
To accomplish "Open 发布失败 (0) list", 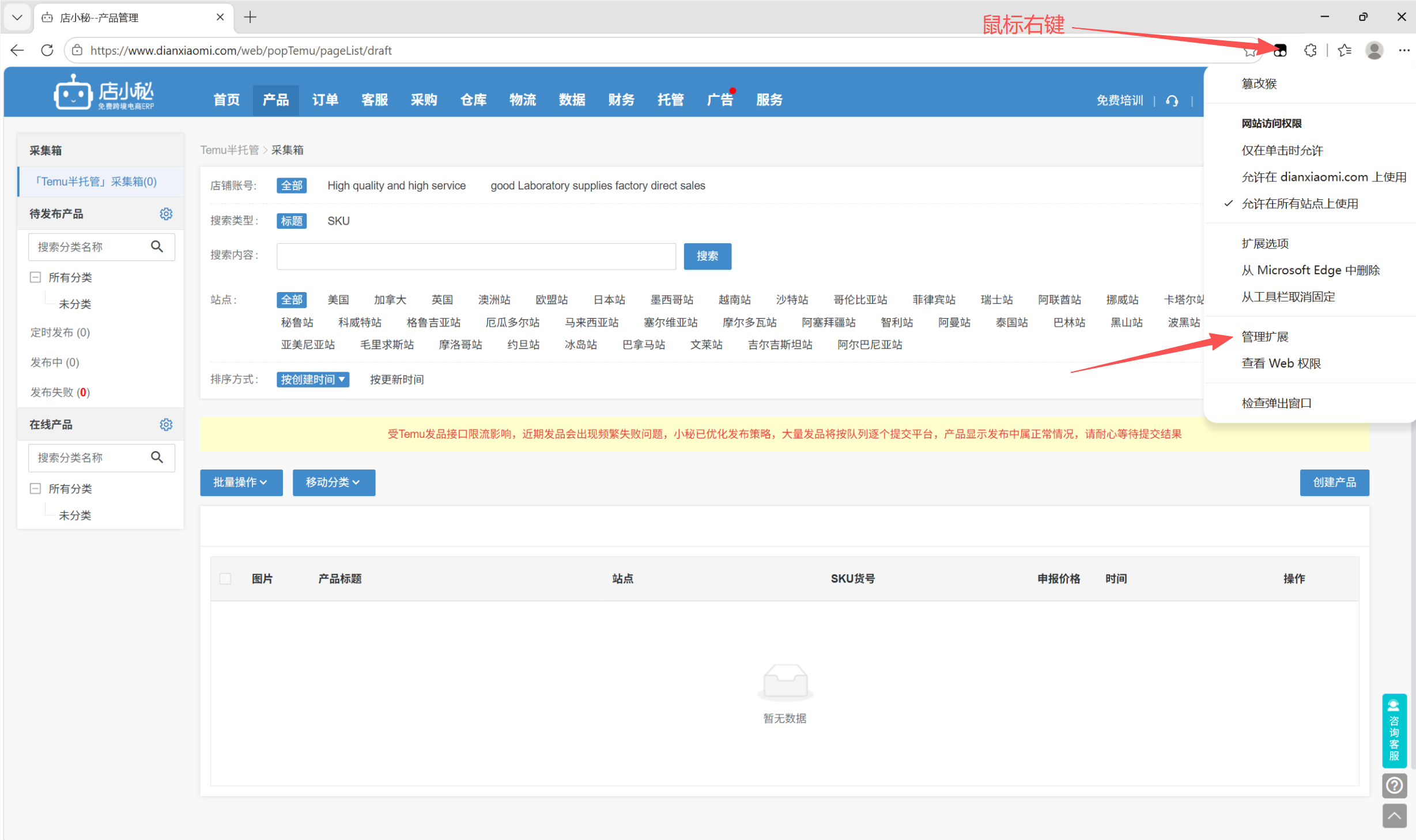I will pyautogui.click(x=60, y=392).
